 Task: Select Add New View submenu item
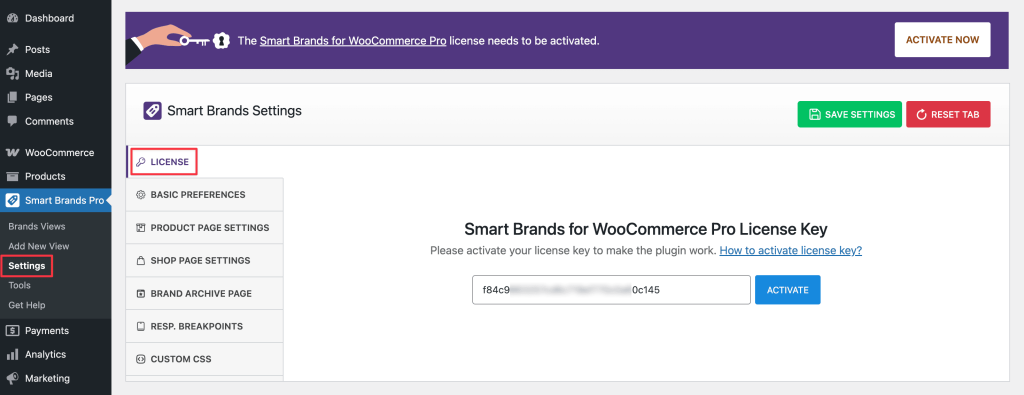(39, 246)
